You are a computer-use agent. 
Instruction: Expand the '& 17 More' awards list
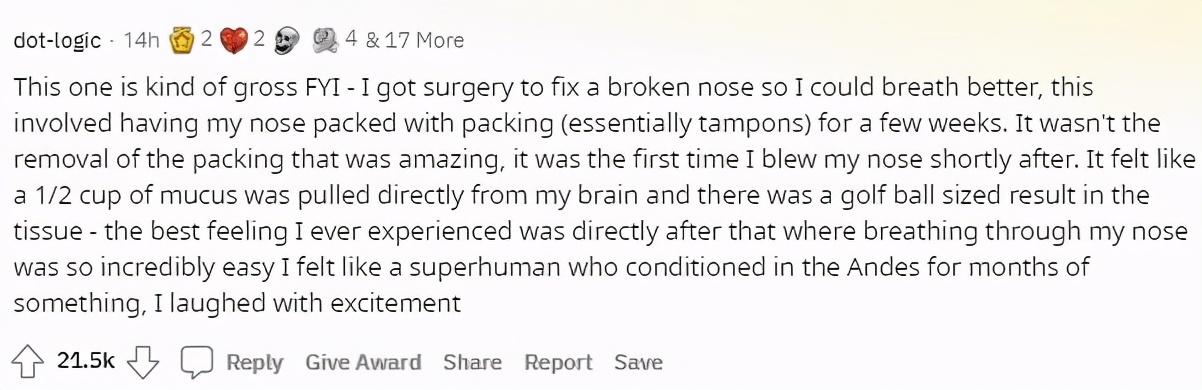(x=415, y=40)
